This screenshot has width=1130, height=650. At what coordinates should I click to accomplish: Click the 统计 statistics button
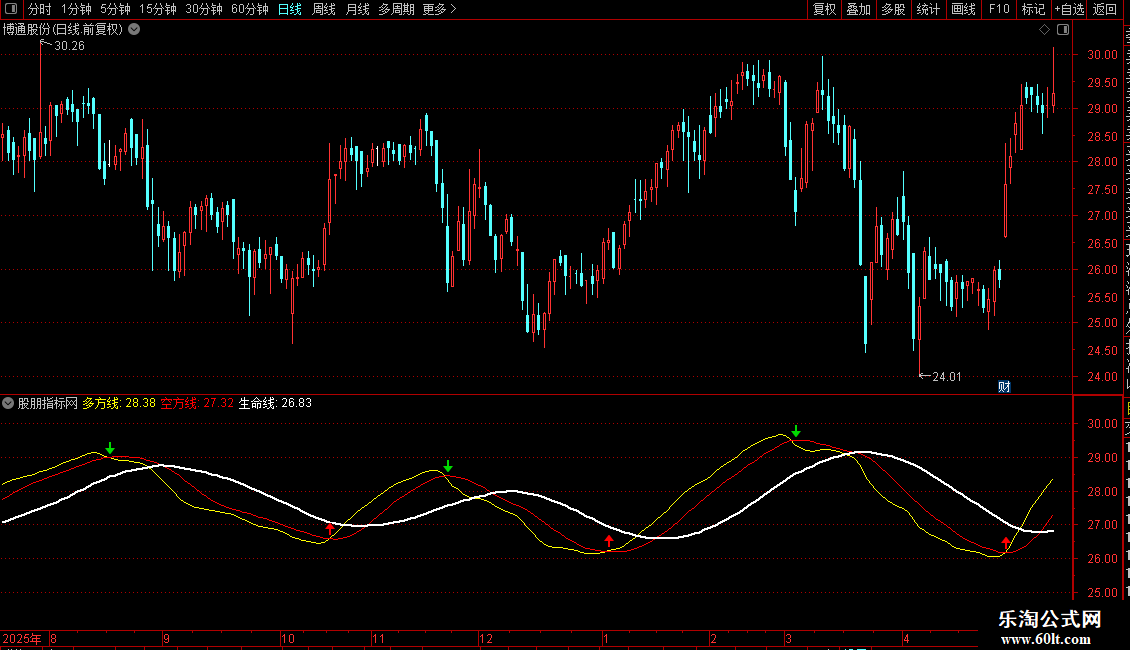click(928, 9)
